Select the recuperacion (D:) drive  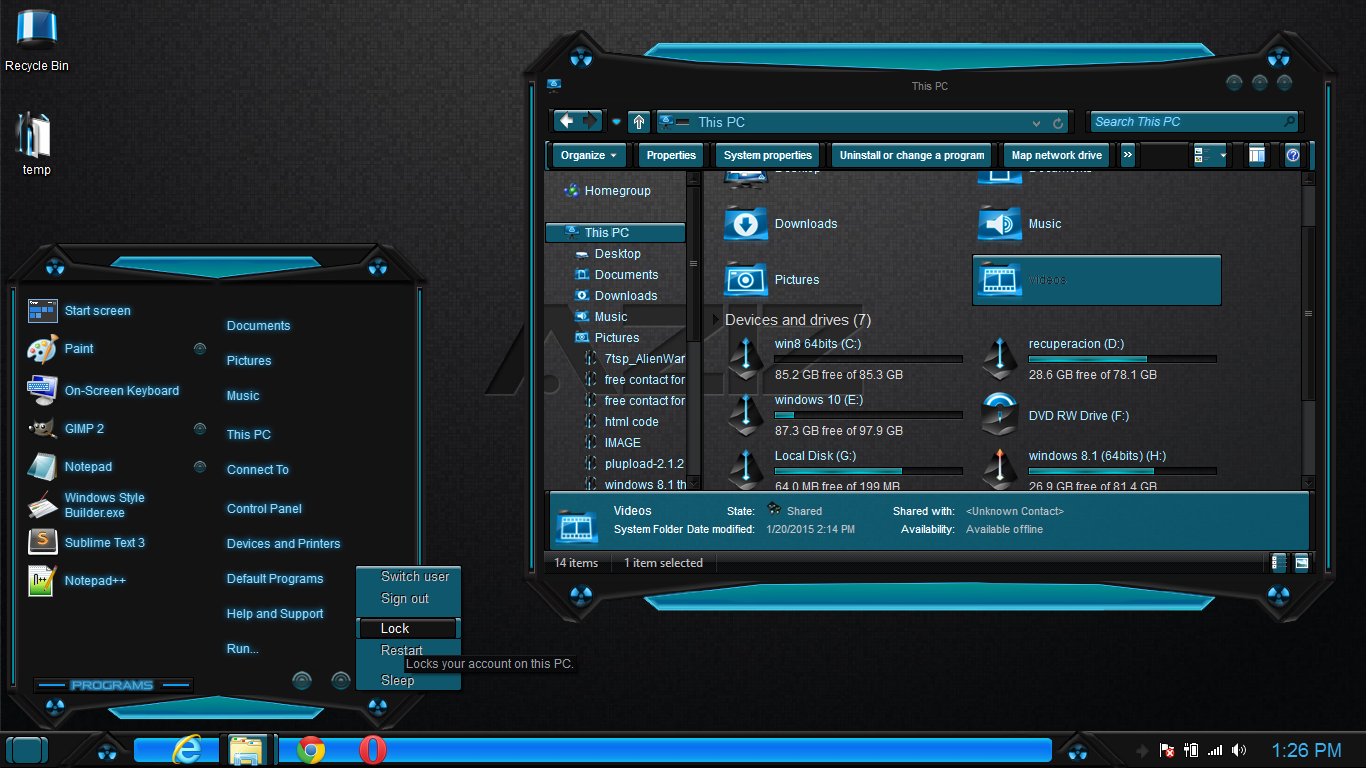coord(1097,359)
